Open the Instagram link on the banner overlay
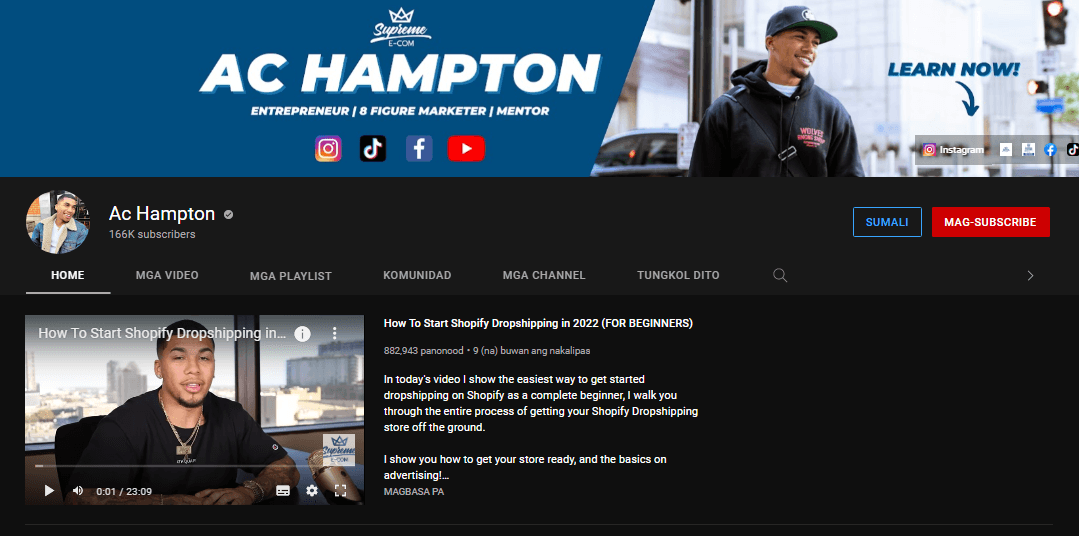The height and width of the screenshot is (536, 1079). (954, 149)
